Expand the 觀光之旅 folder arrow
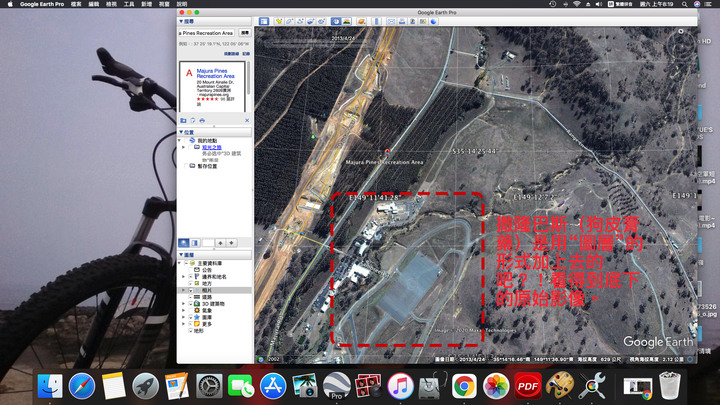Screen dimensions: 720x405 point(183,147)
